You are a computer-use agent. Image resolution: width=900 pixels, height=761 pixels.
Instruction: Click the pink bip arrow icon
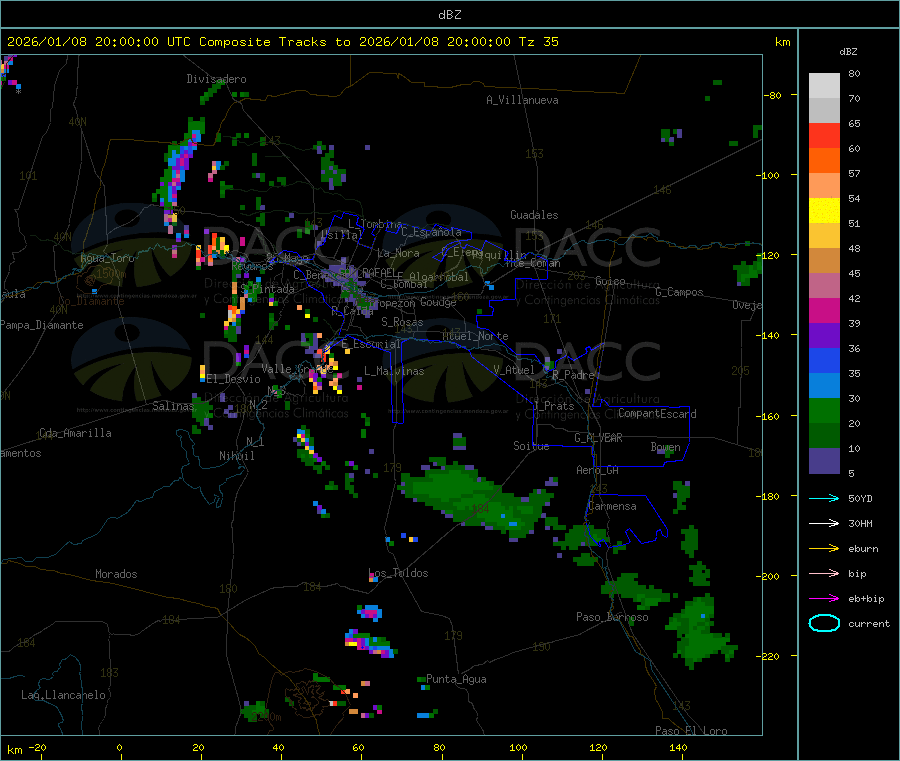tap(824, 573)
